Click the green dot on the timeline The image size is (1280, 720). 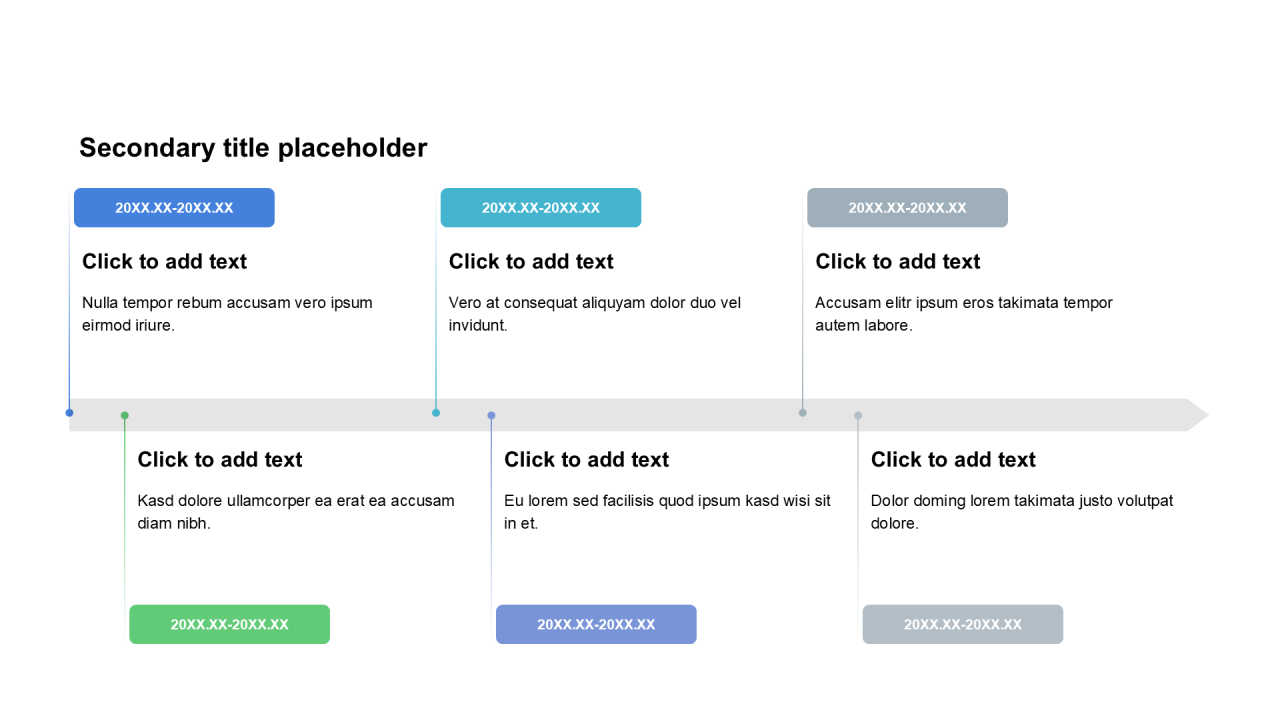click(x=125, y=415)
